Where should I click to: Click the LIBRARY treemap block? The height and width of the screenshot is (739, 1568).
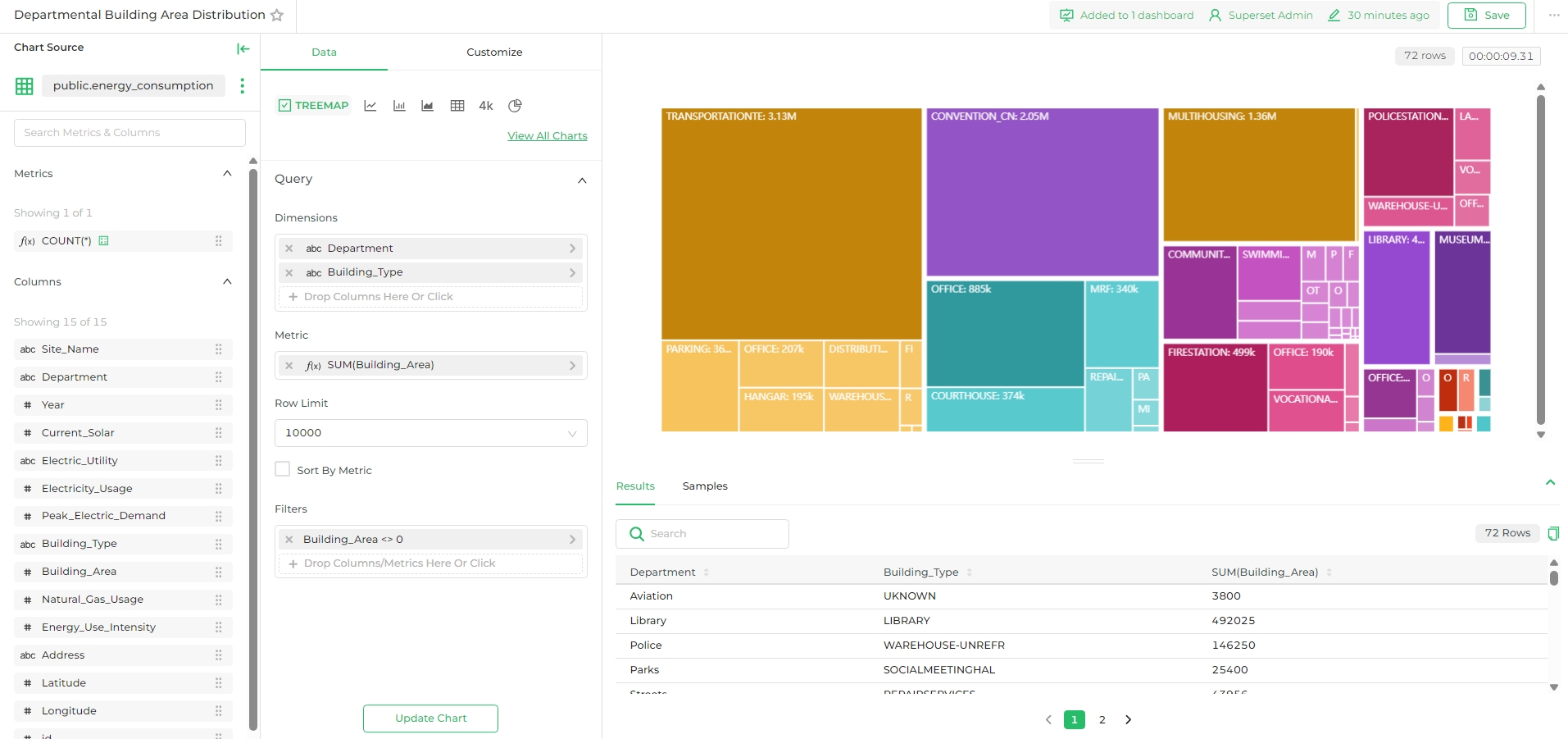coord(1397,298)
